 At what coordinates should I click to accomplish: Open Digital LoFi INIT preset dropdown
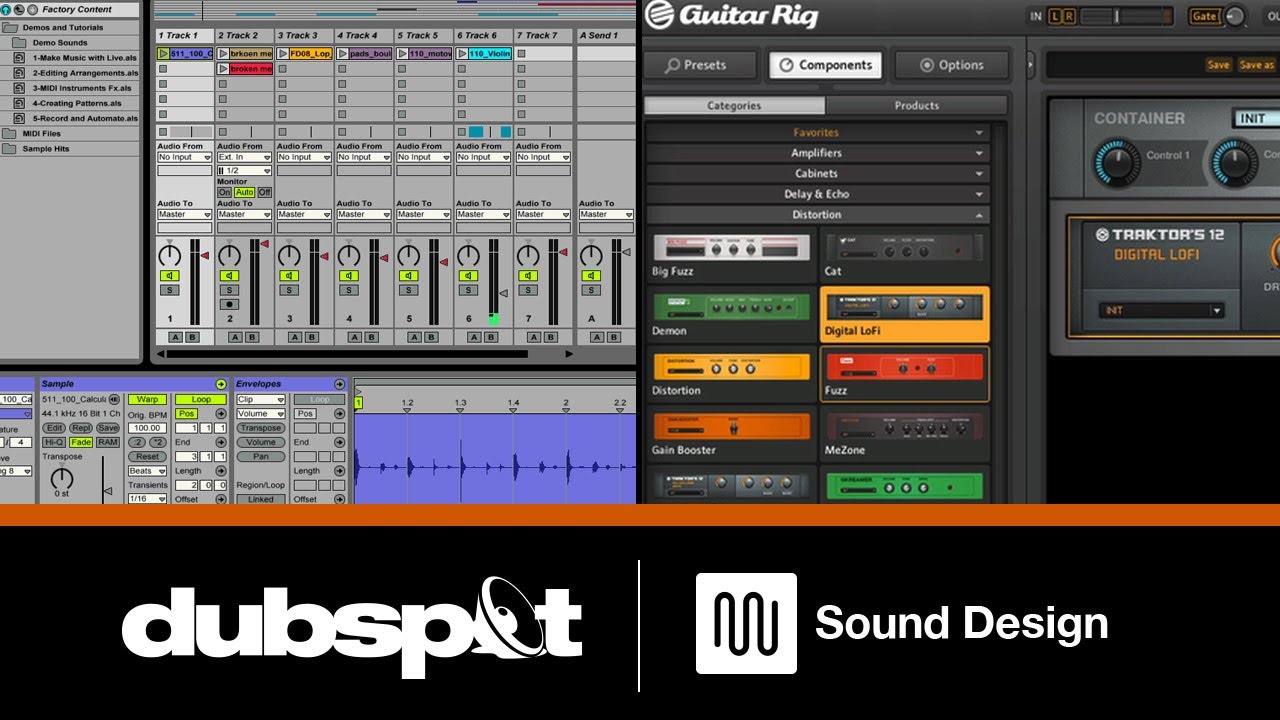coord(1161,311)
